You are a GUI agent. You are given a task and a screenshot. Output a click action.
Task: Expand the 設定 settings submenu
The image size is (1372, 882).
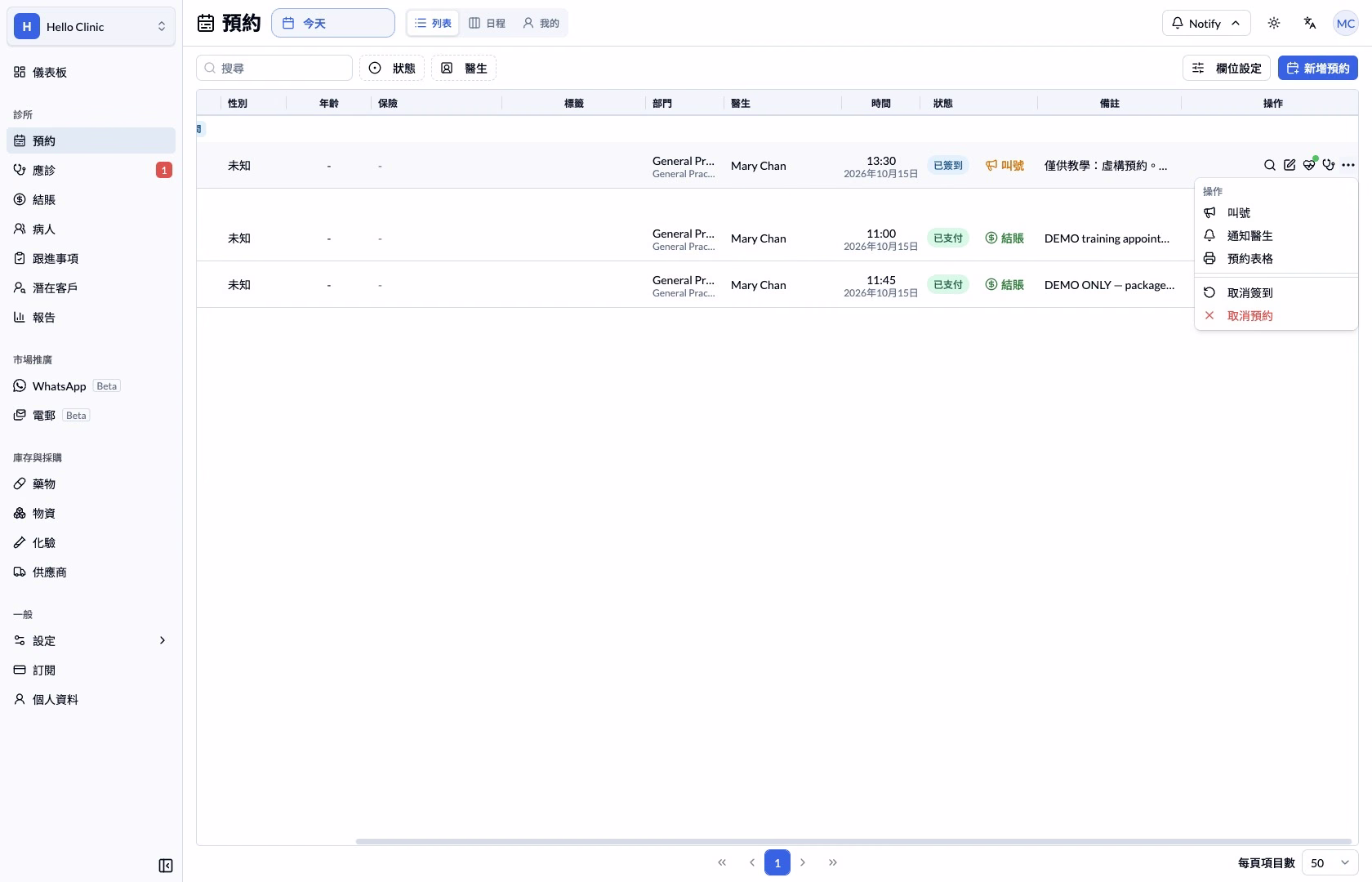point(91,640)
